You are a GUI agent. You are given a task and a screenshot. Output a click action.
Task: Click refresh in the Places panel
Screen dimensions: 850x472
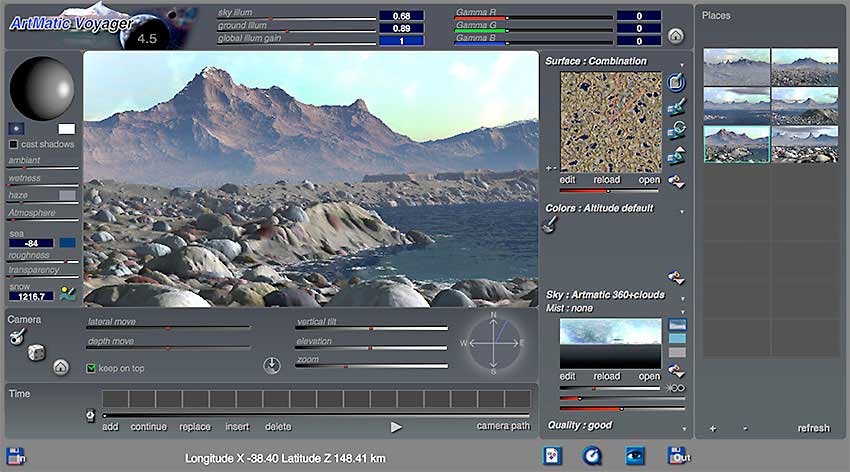[x=813, y=428]
